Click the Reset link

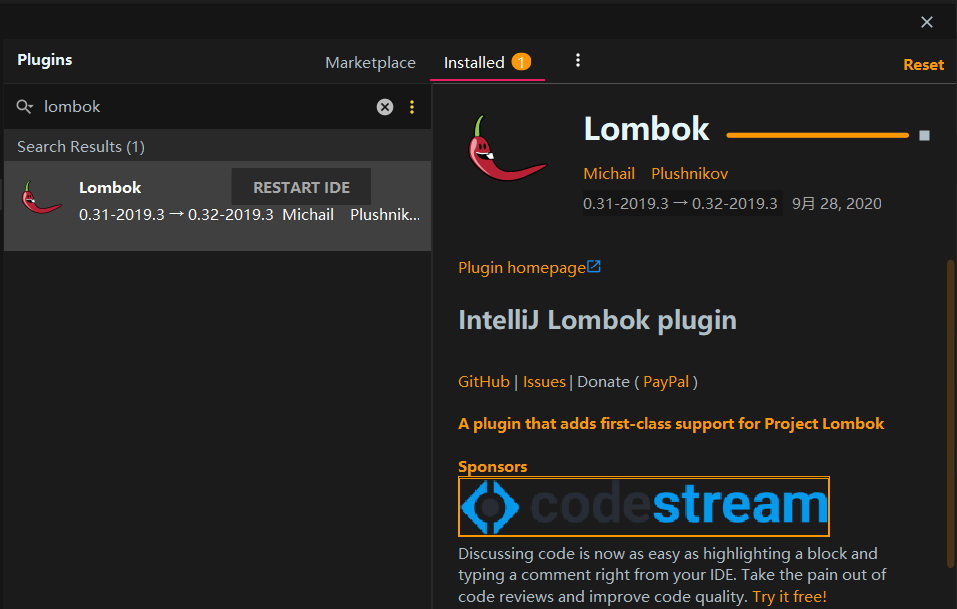coord(923,65)
